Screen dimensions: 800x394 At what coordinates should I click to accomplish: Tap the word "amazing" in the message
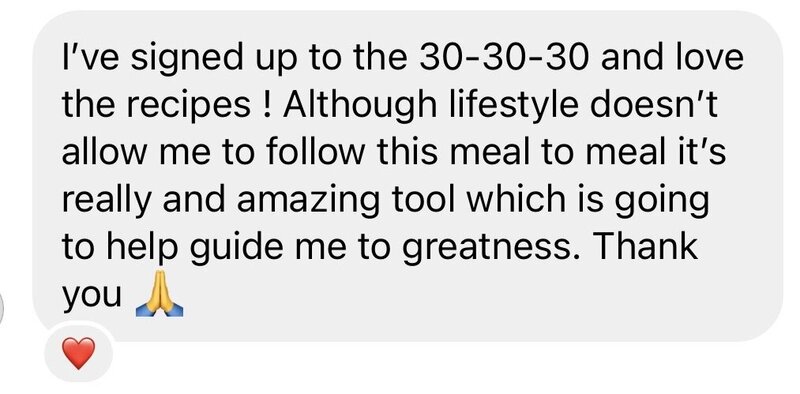[308, 200]
